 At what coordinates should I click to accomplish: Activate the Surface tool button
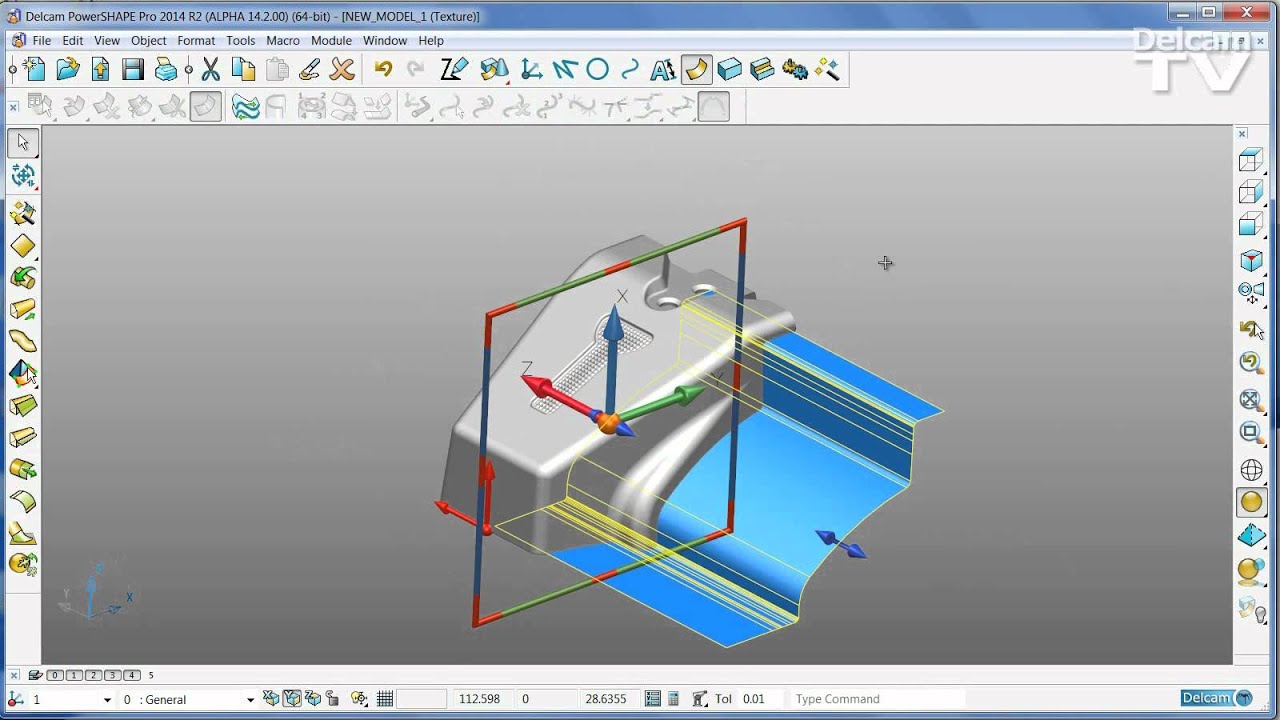pyautogui.click(x=696, y=69)
